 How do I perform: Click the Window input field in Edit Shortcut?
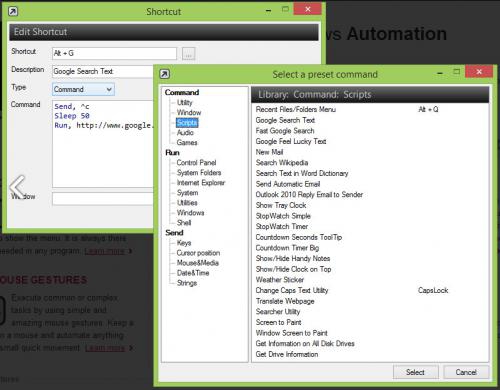pos(103,198)
